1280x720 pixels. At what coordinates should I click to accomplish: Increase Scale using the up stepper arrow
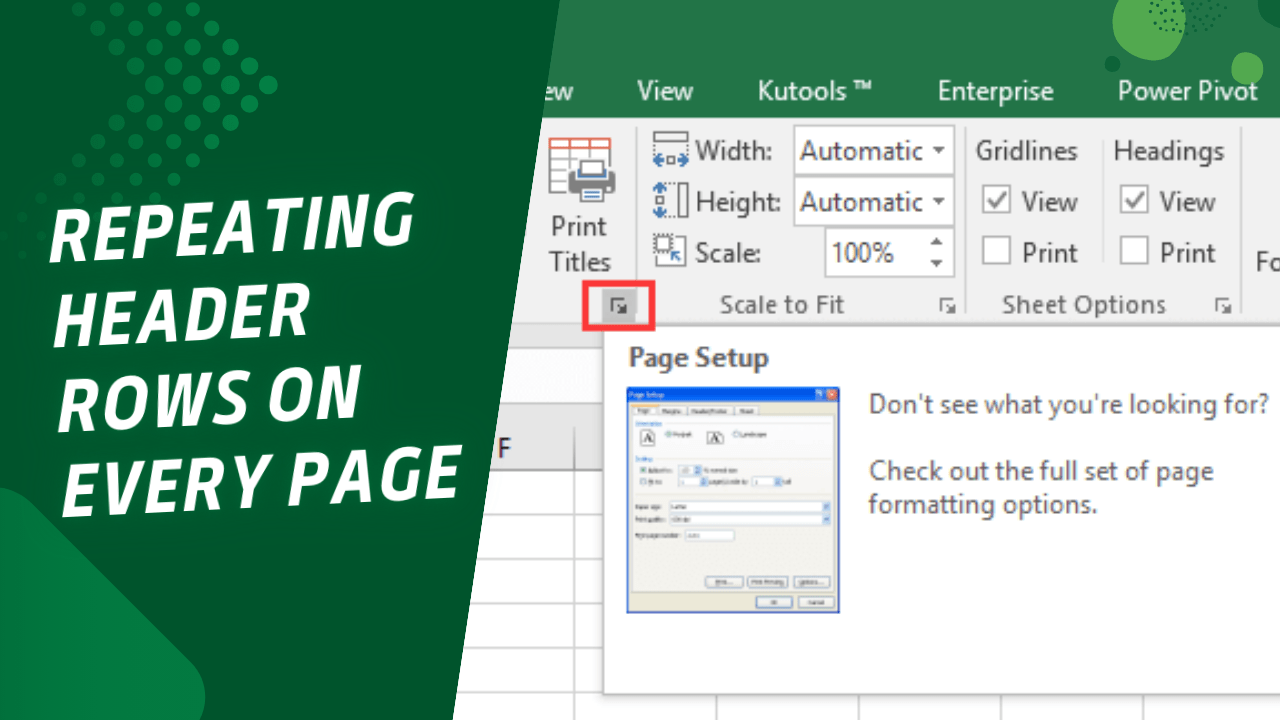pyautogui.click(x=936, y=243)
